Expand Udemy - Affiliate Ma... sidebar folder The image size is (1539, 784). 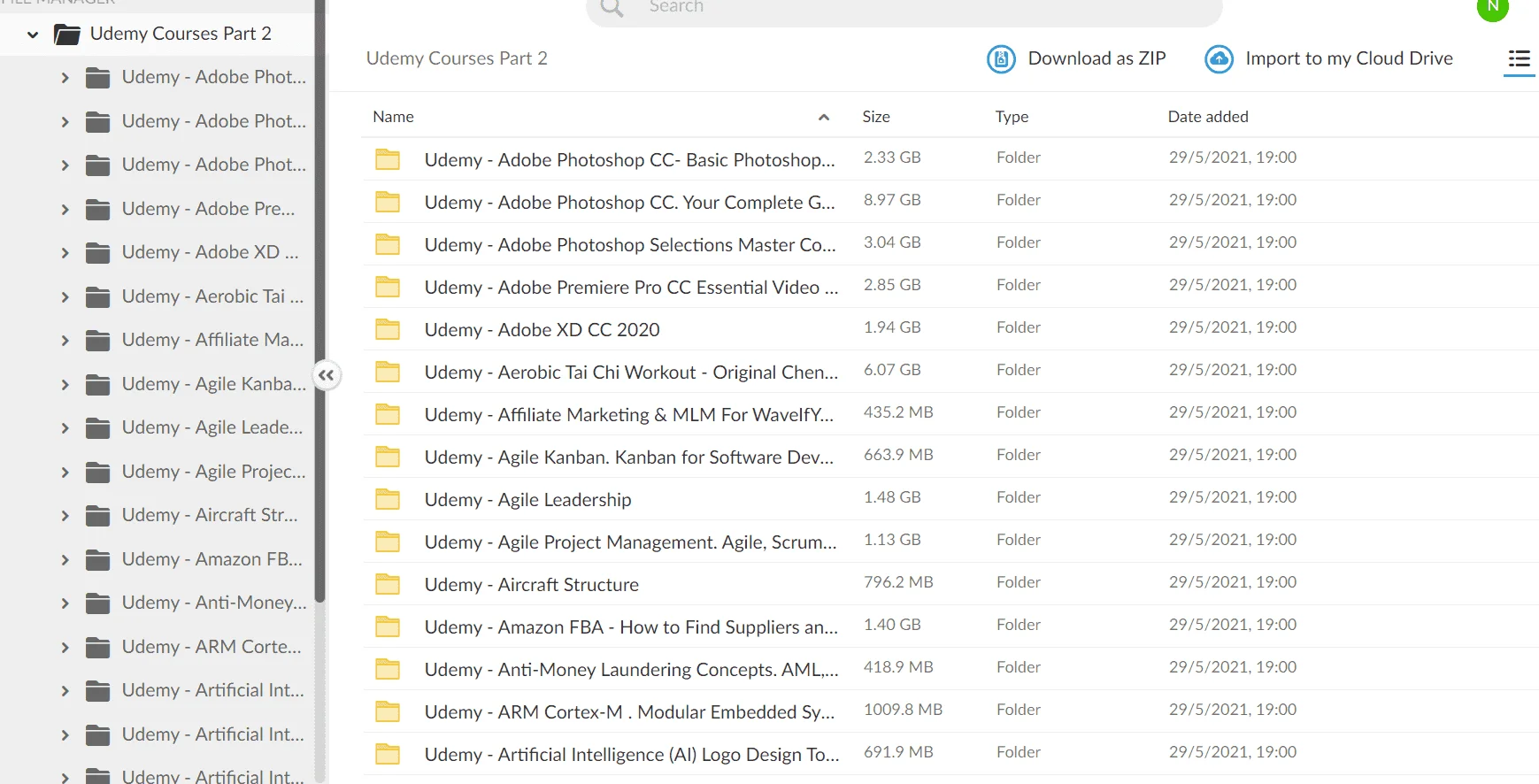pyautogui.click(x=65, y=341)
